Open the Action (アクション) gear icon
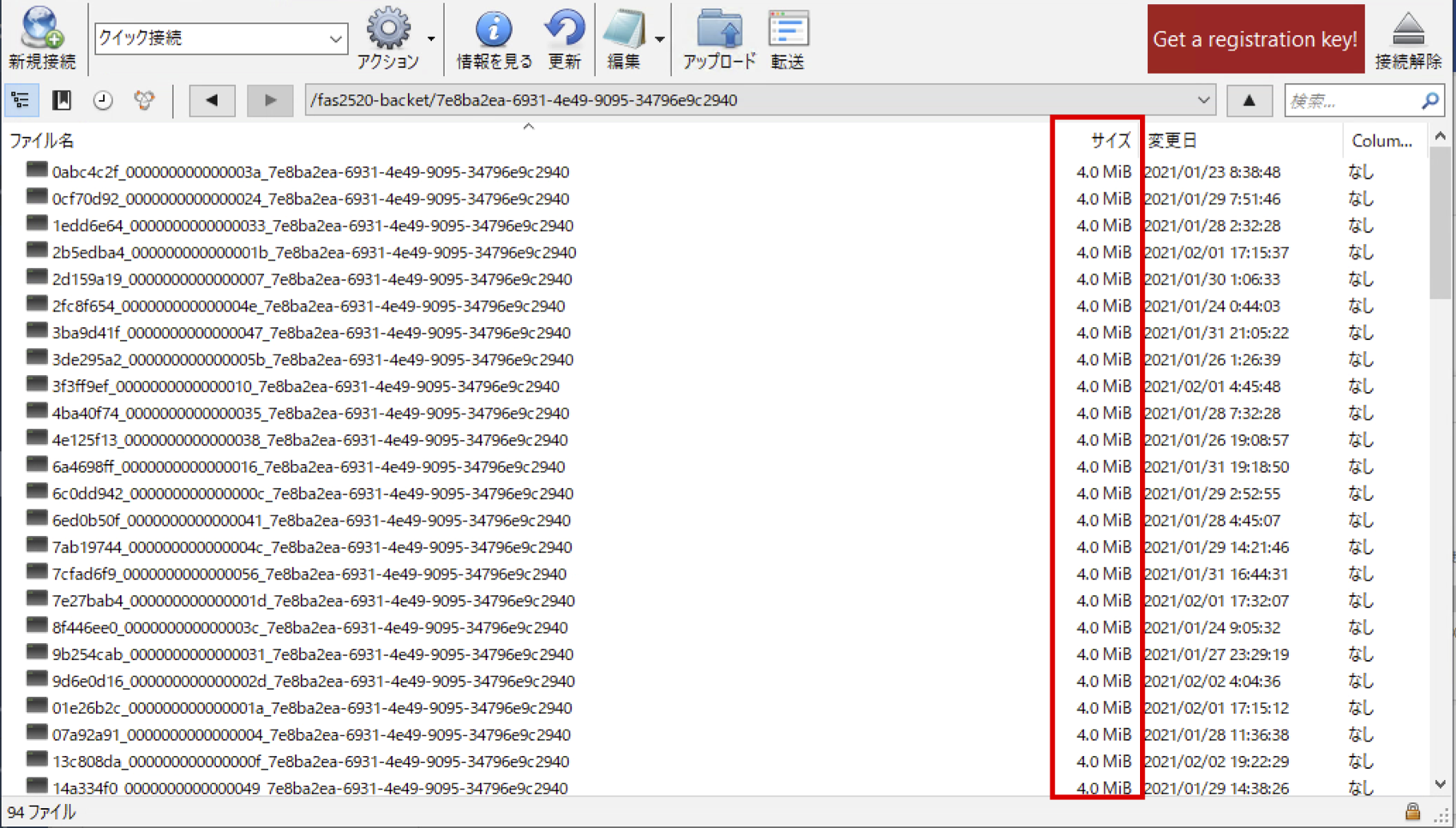Viewport: 1456px width, 828px height. pyautogui.click(x=388, y=28)
